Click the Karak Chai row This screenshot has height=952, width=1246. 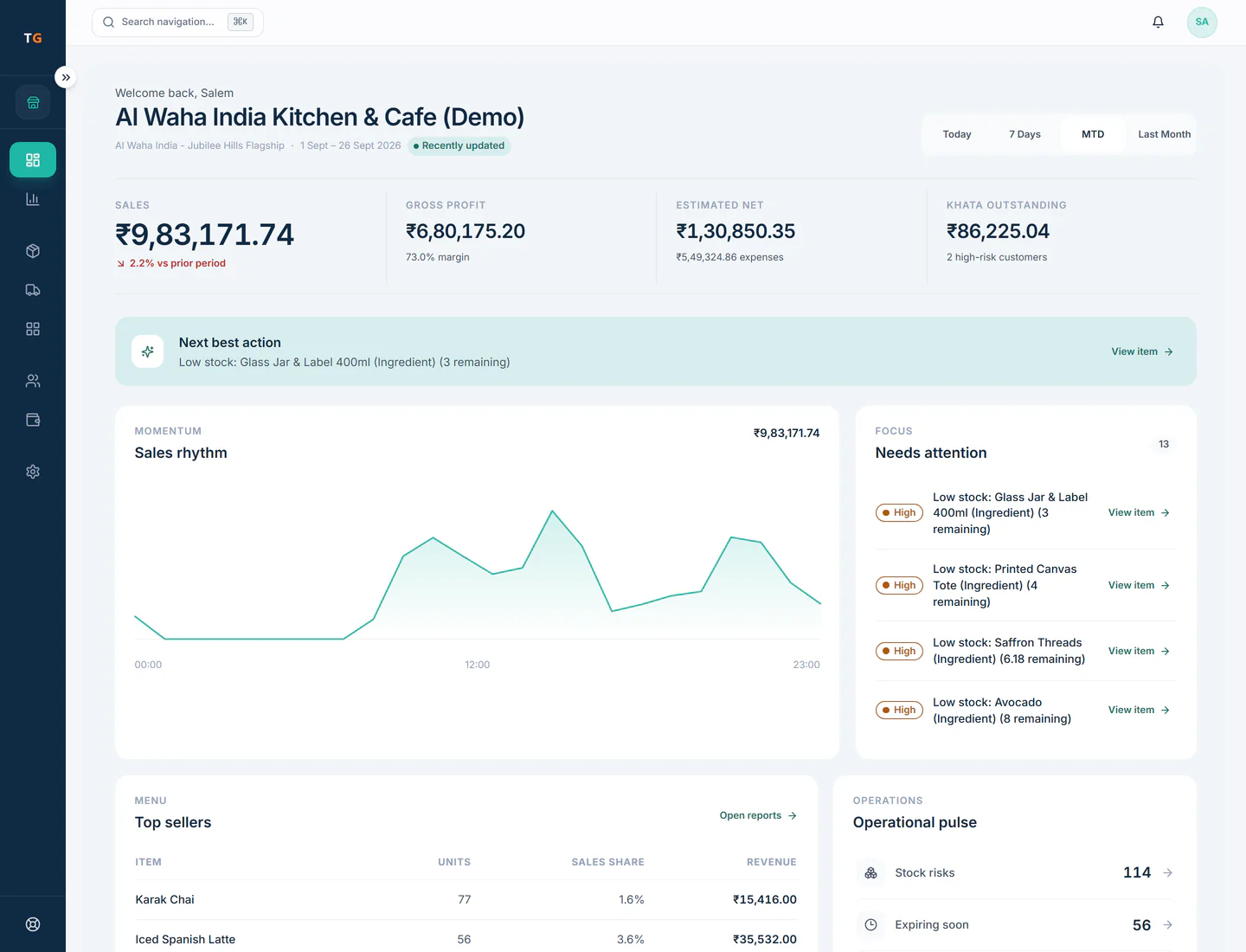coord(466,899)
